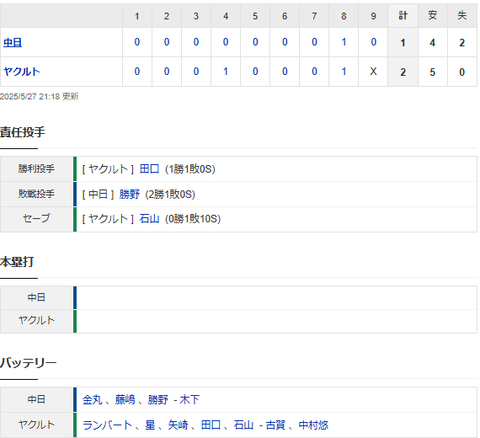Click 中日 9th inning score 0
Screen dimensions: 480x438
(x=373, y=42)
